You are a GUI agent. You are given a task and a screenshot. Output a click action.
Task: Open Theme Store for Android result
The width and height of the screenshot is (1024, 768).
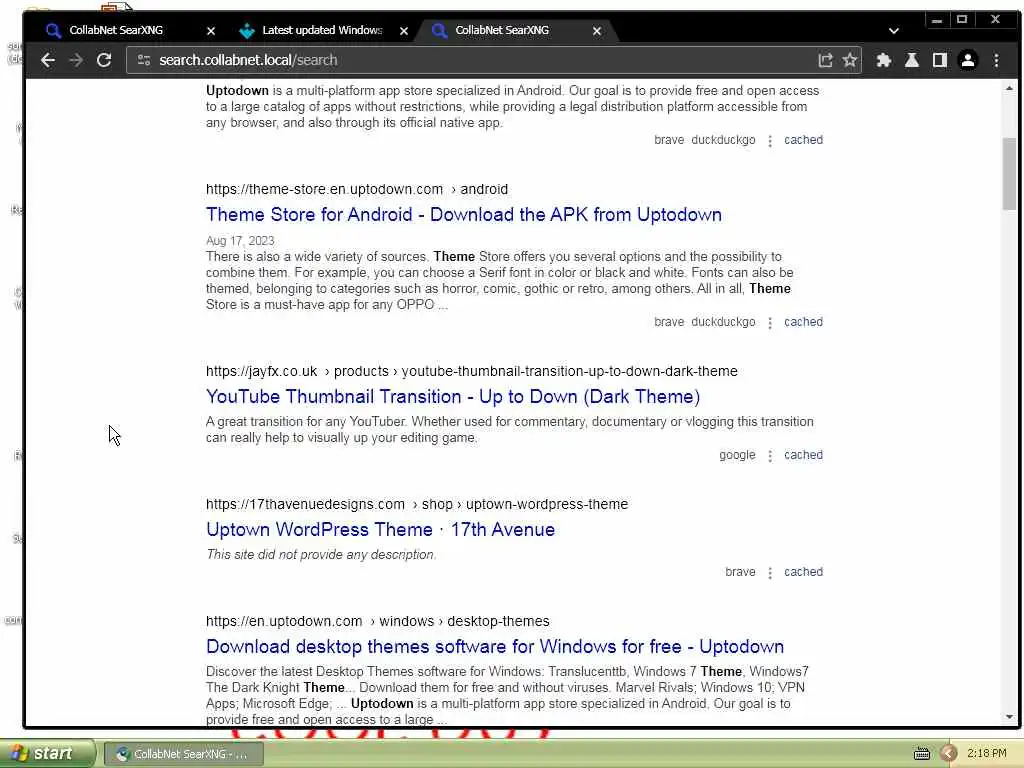(x=464, y=214)
